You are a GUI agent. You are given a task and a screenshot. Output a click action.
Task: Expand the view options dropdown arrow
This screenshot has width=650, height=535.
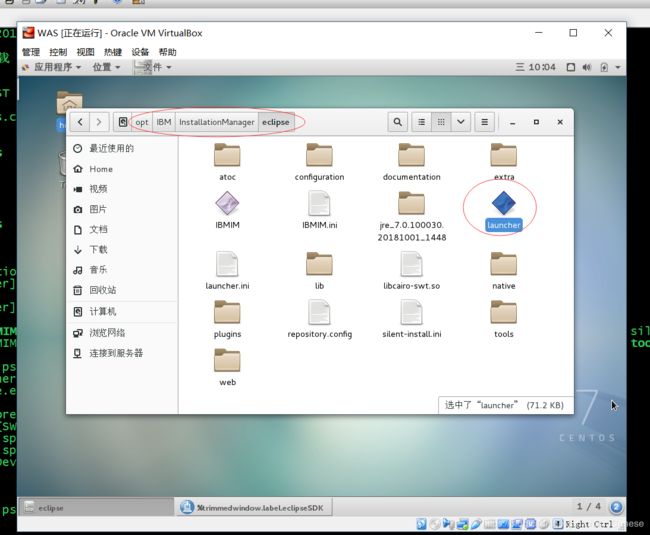[461, 122]
